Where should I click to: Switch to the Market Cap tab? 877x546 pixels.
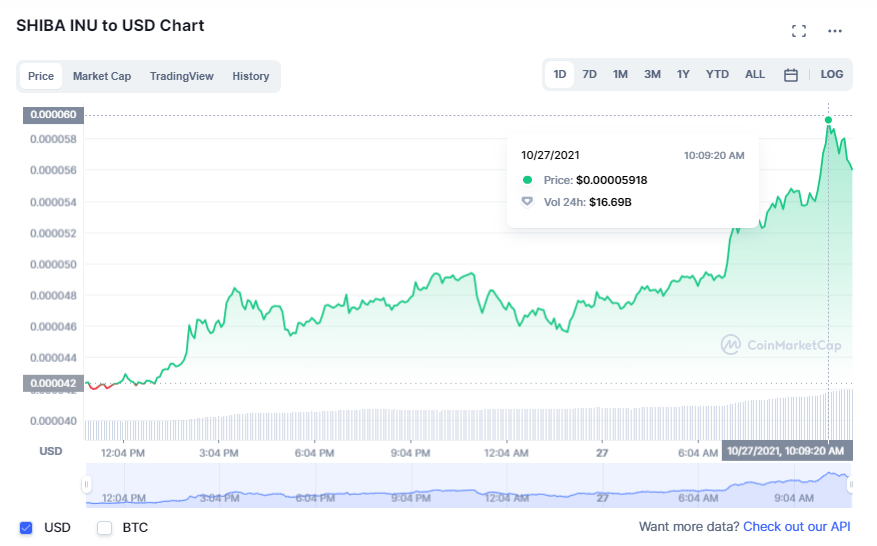click(102, 76)
